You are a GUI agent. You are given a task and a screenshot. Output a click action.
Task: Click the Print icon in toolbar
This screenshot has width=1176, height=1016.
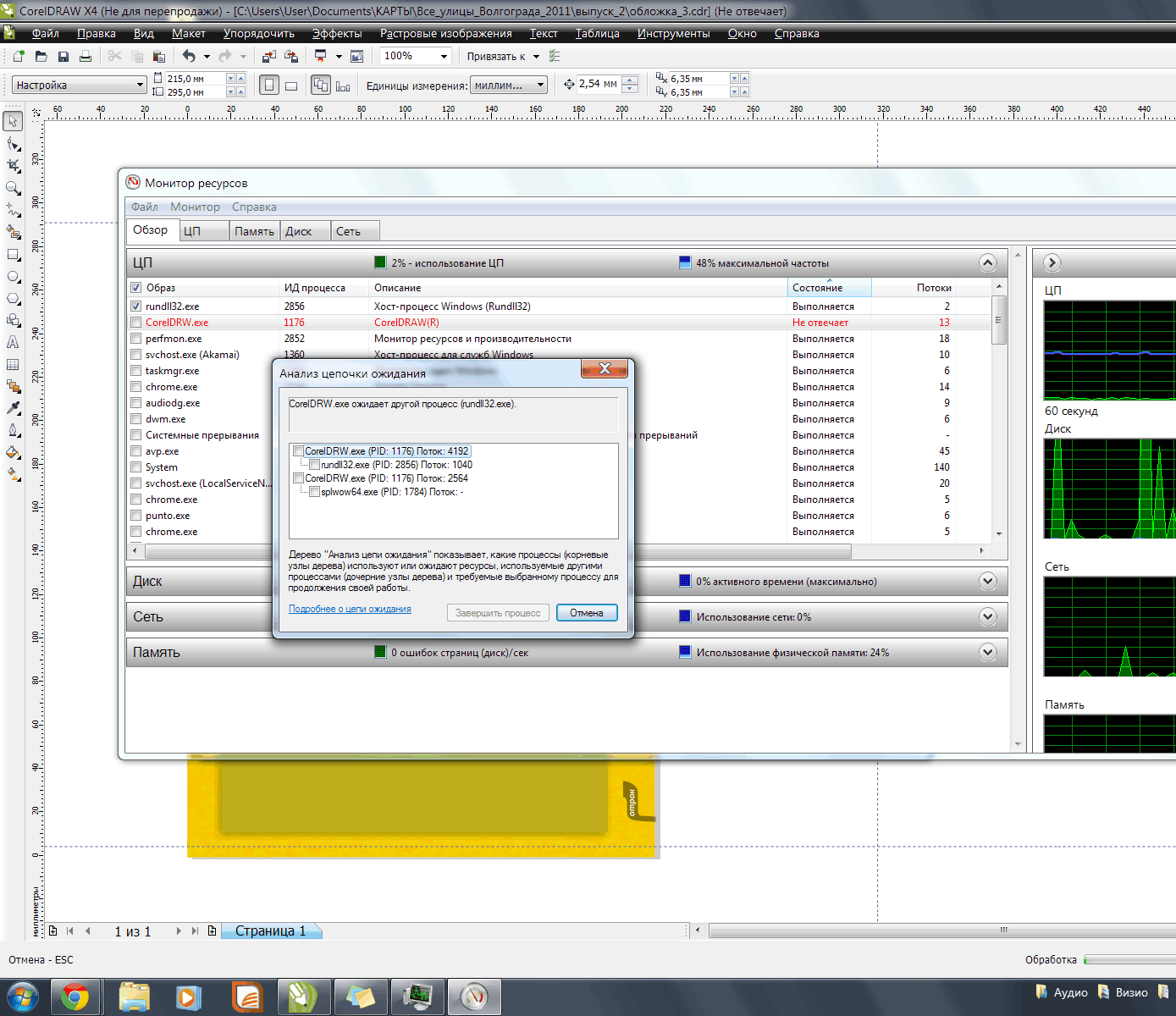click(x=86, y=56)
